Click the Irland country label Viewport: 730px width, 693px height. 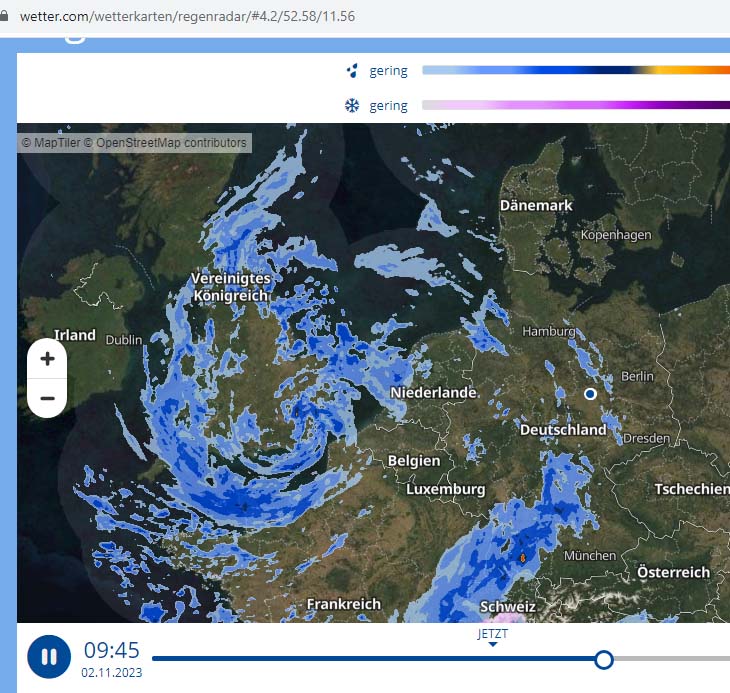coord(74,335)
